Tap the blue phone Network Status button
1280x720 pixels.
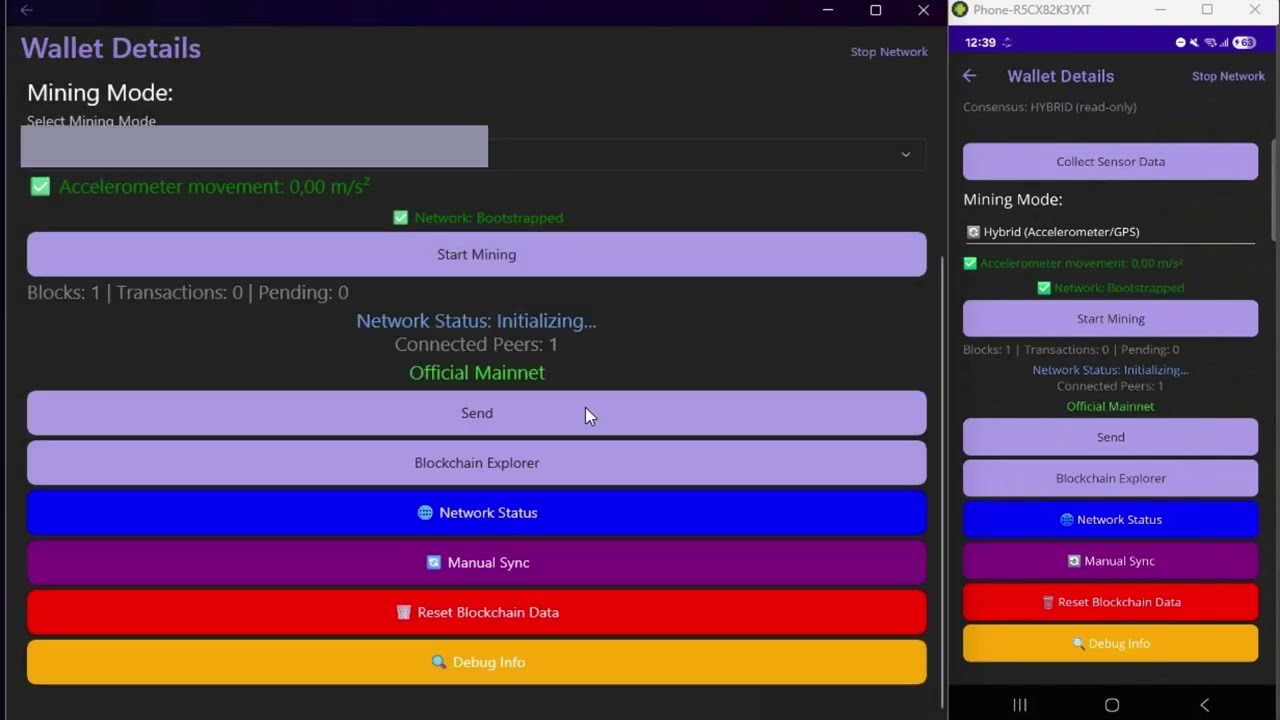(1110, 519)
